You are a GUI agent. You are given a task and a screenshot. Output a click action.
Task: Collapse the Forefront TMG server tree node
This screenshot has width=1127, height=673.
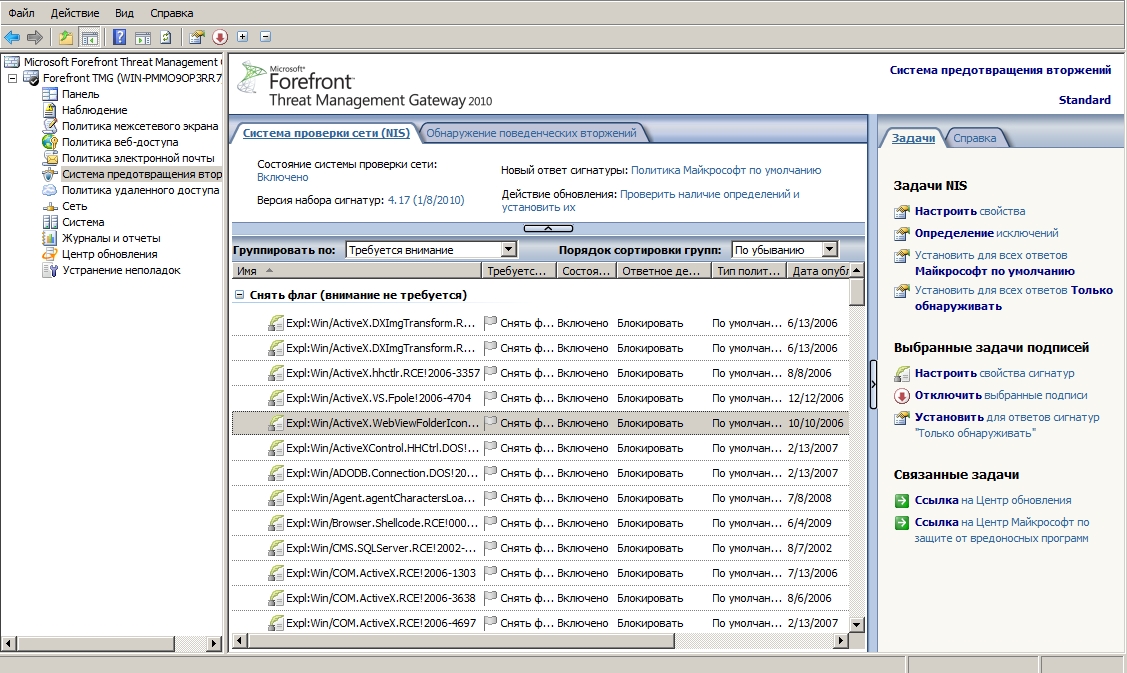click(12, 78)
